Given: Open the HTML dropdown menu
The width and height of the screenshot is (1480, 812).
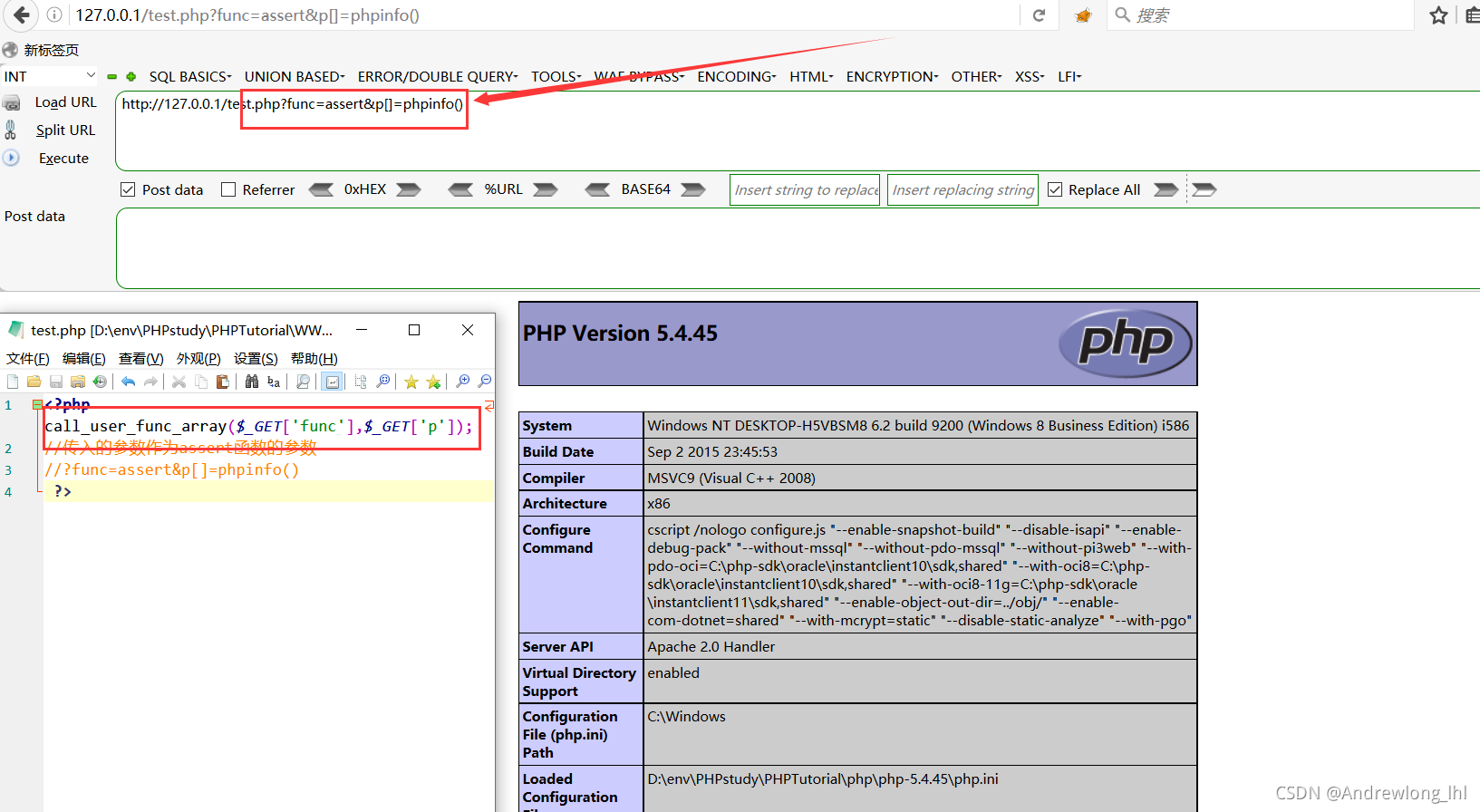Looking at the screenshot, I should click(x=811, y=77).
